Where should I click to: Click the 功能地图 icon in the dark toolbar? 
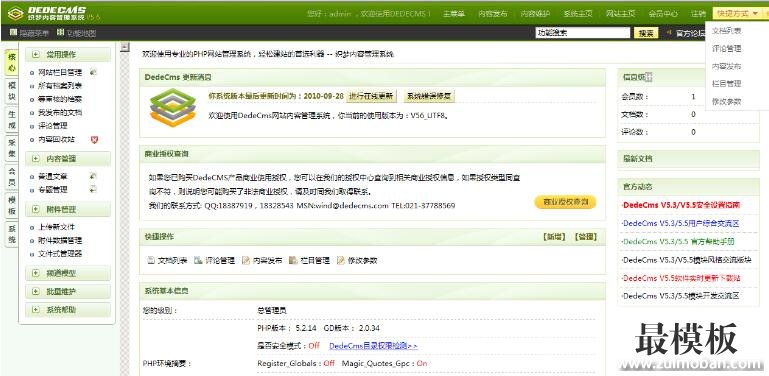(x=61, y=33)
